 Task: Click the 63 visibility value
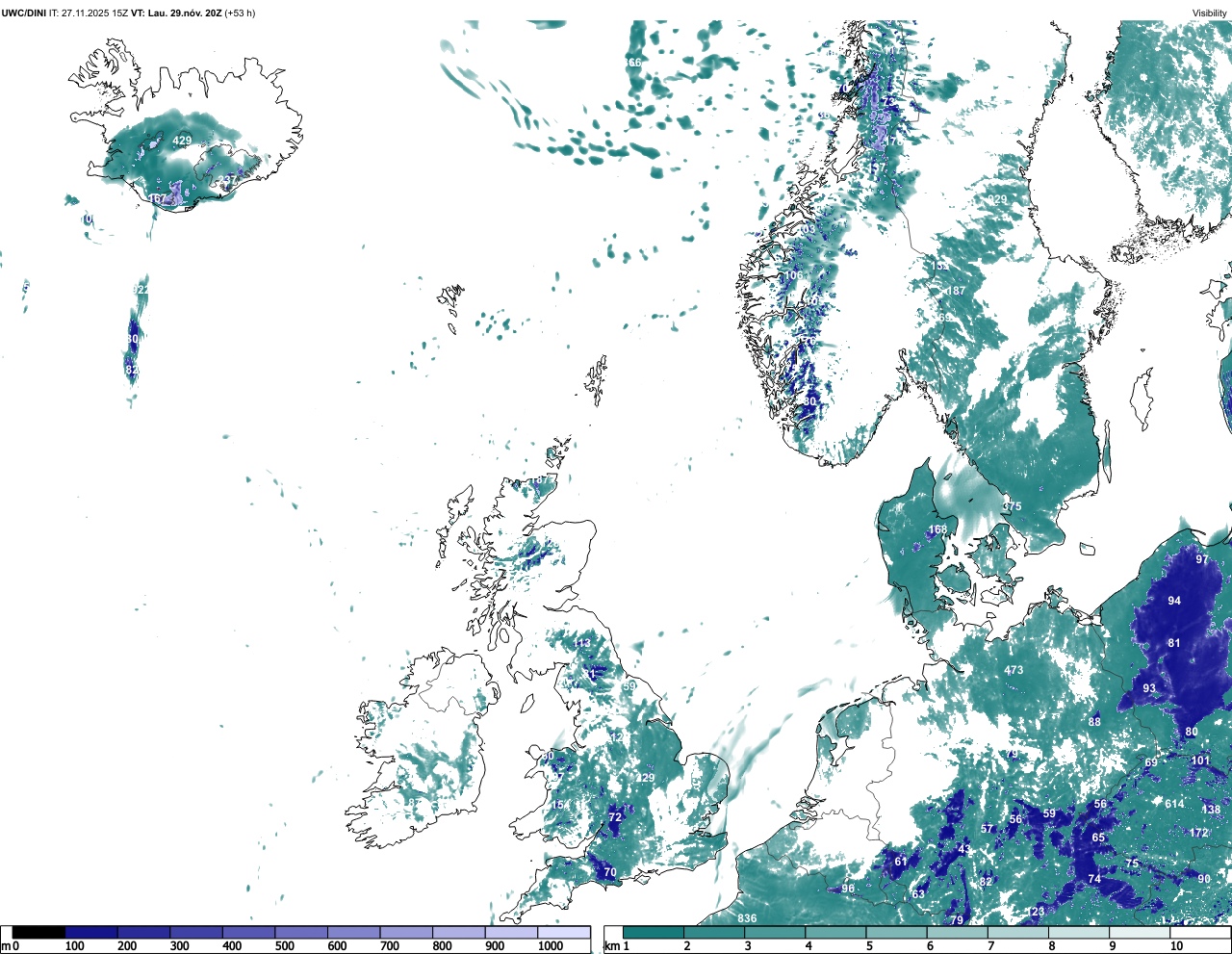tap(918, 894)
